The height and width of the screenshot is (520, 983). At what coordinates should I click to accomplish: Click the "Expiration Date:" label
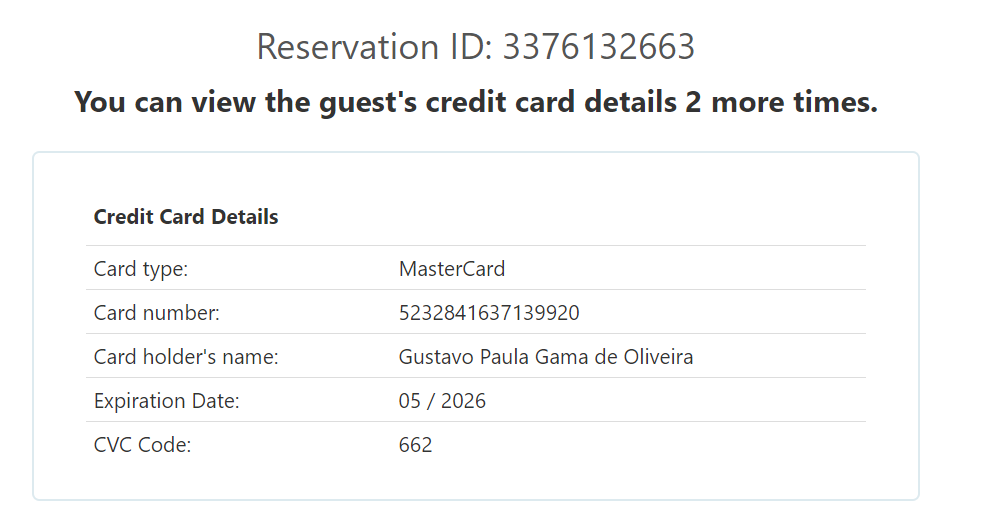pos(167,401)
